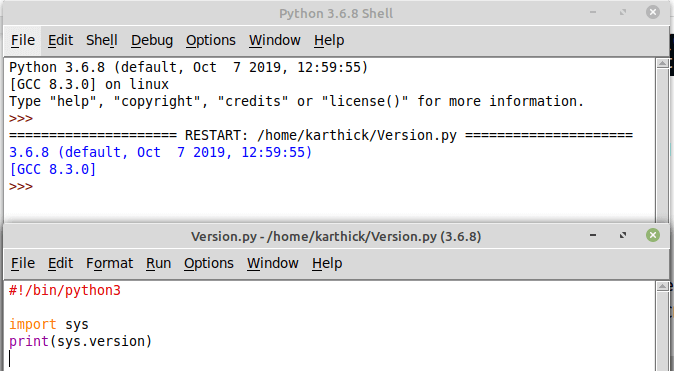The height and width of the screenshot is (371, 674).
Task: Minimize the Python 3.6.8 Shell window
Action: coord(593,12)
